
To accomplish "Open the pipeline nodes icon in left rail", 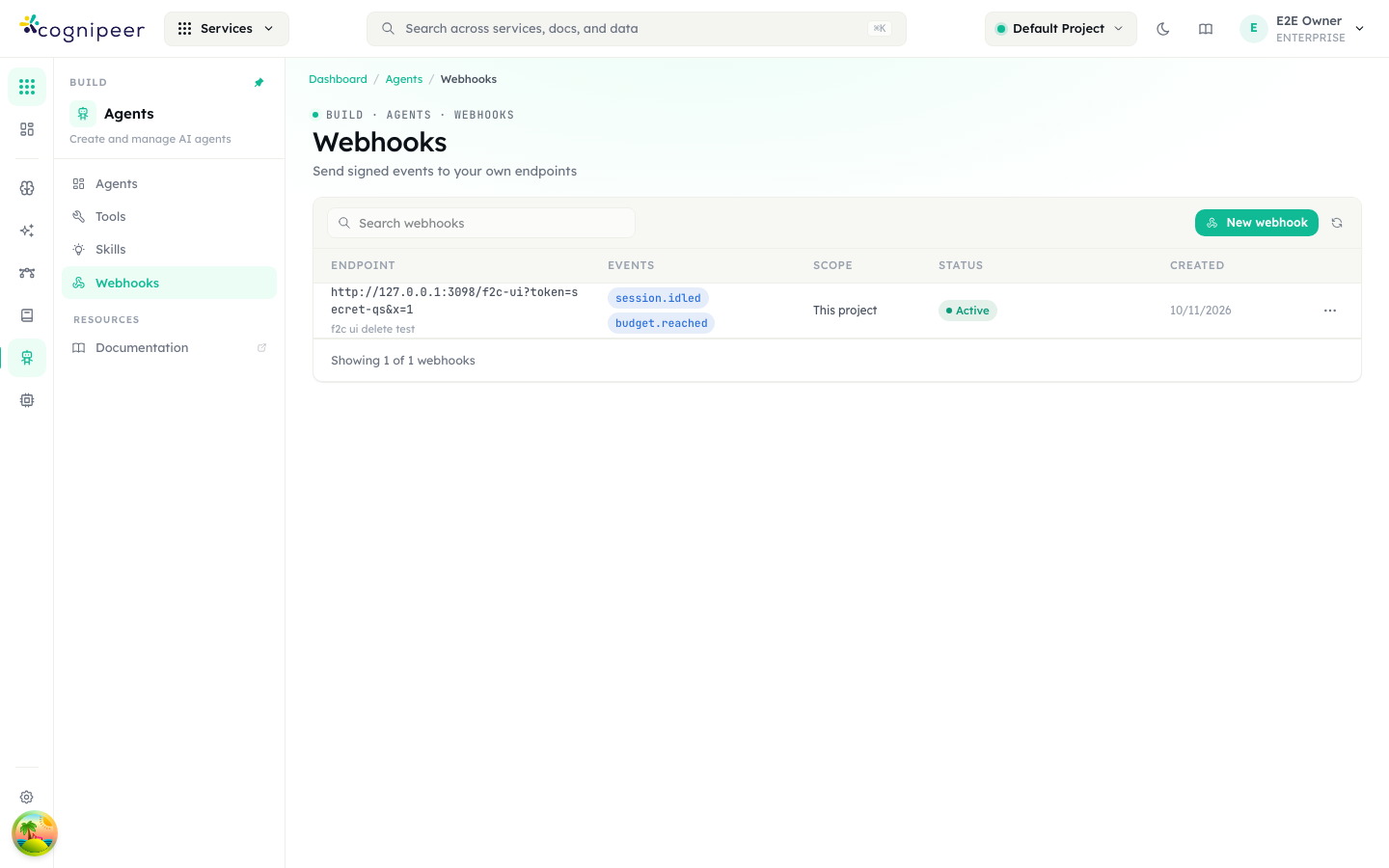I will (27, 273).
